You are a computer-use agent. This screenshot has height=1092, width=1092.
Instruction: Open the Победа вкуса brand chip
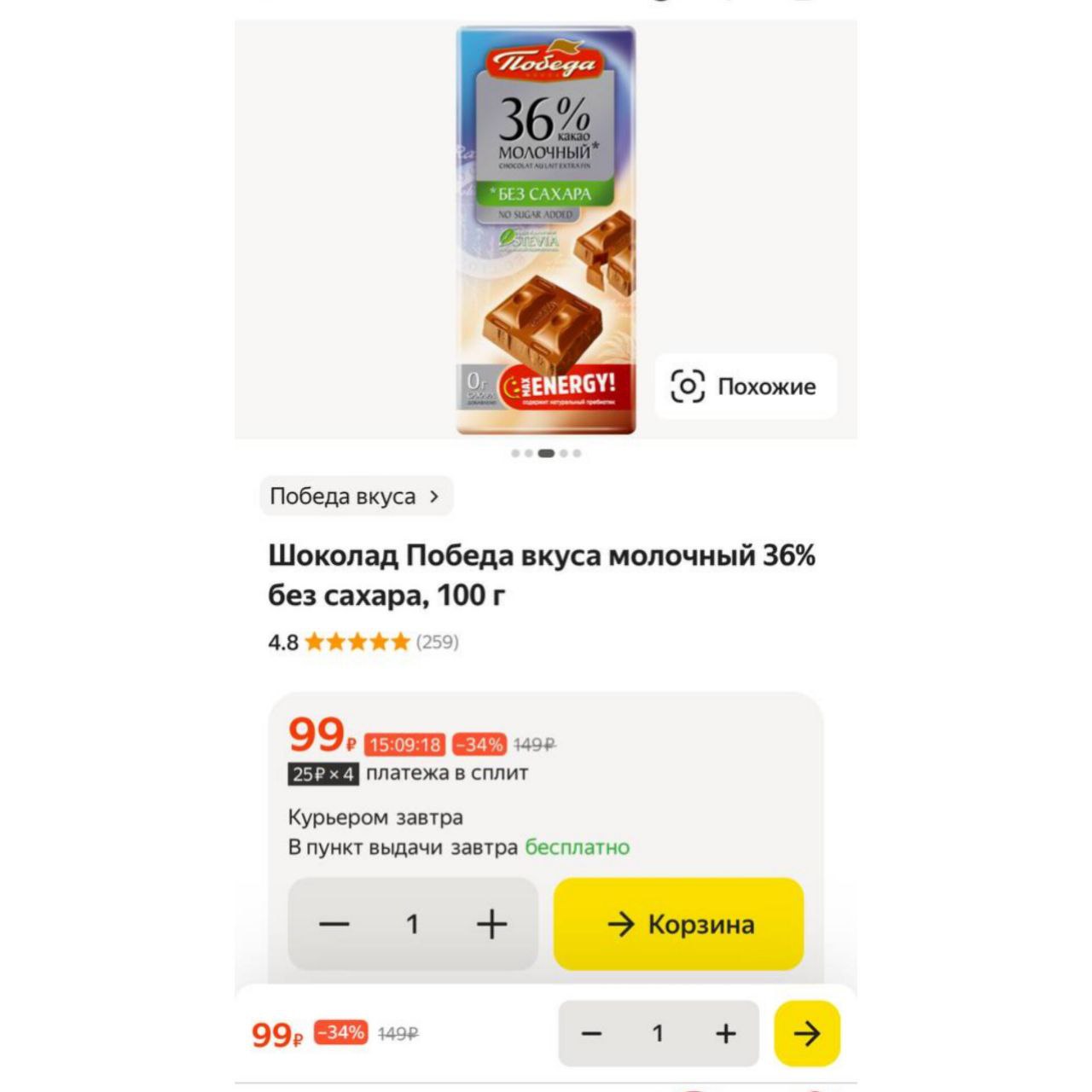(356, 496)
